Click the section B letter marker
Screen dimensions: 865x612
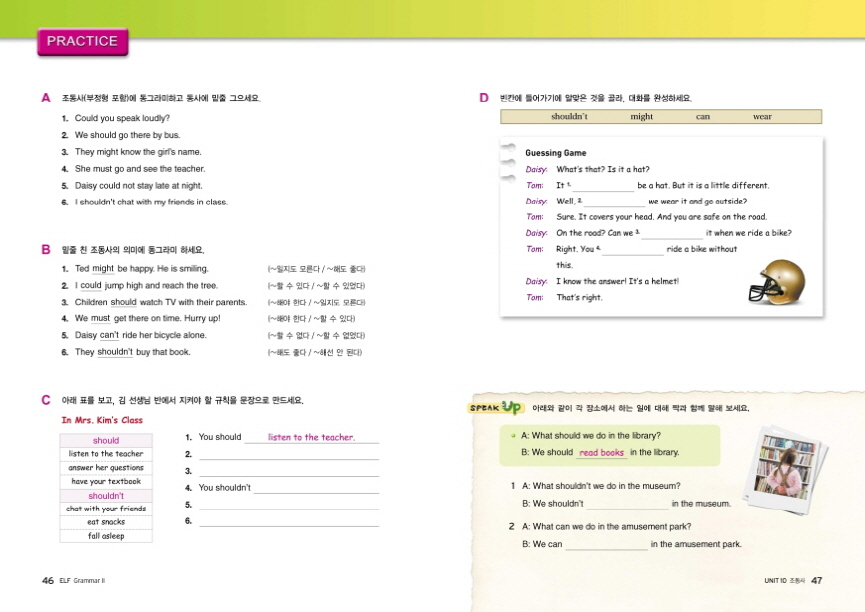[x=46, y=250]
